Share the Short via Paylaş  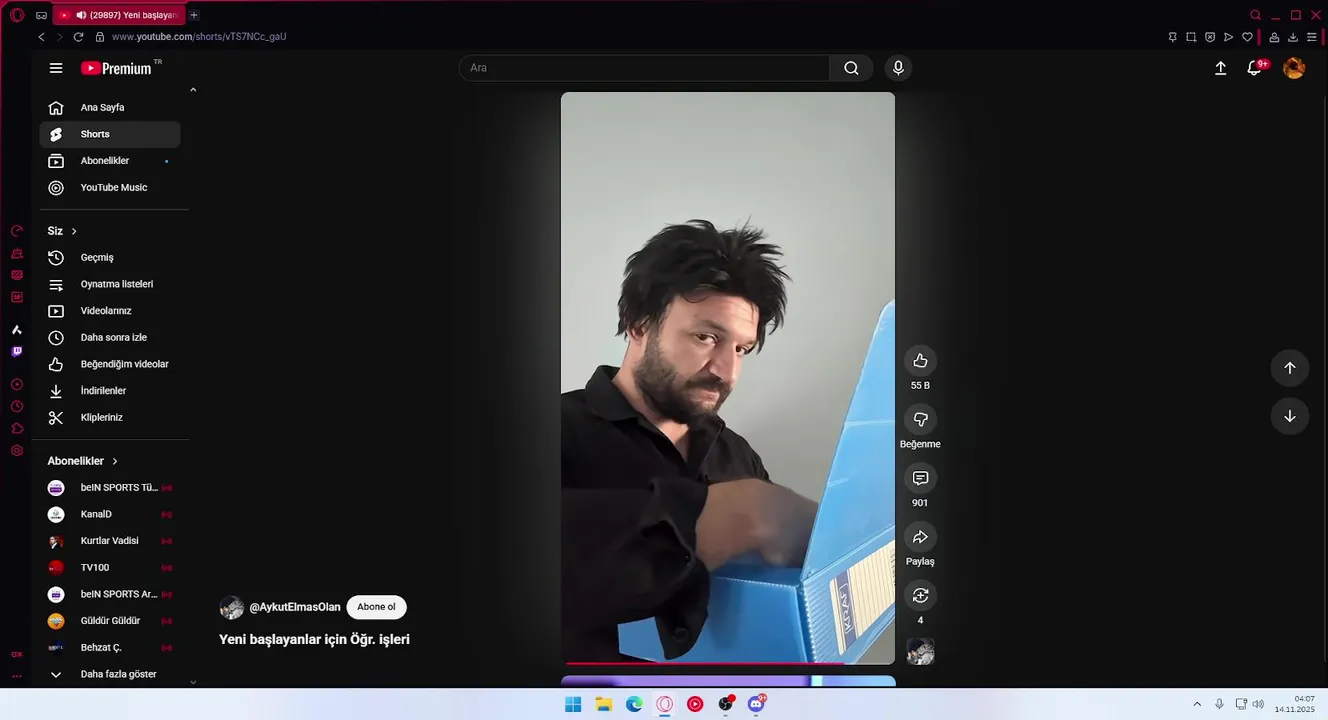[x=920, y=537]
